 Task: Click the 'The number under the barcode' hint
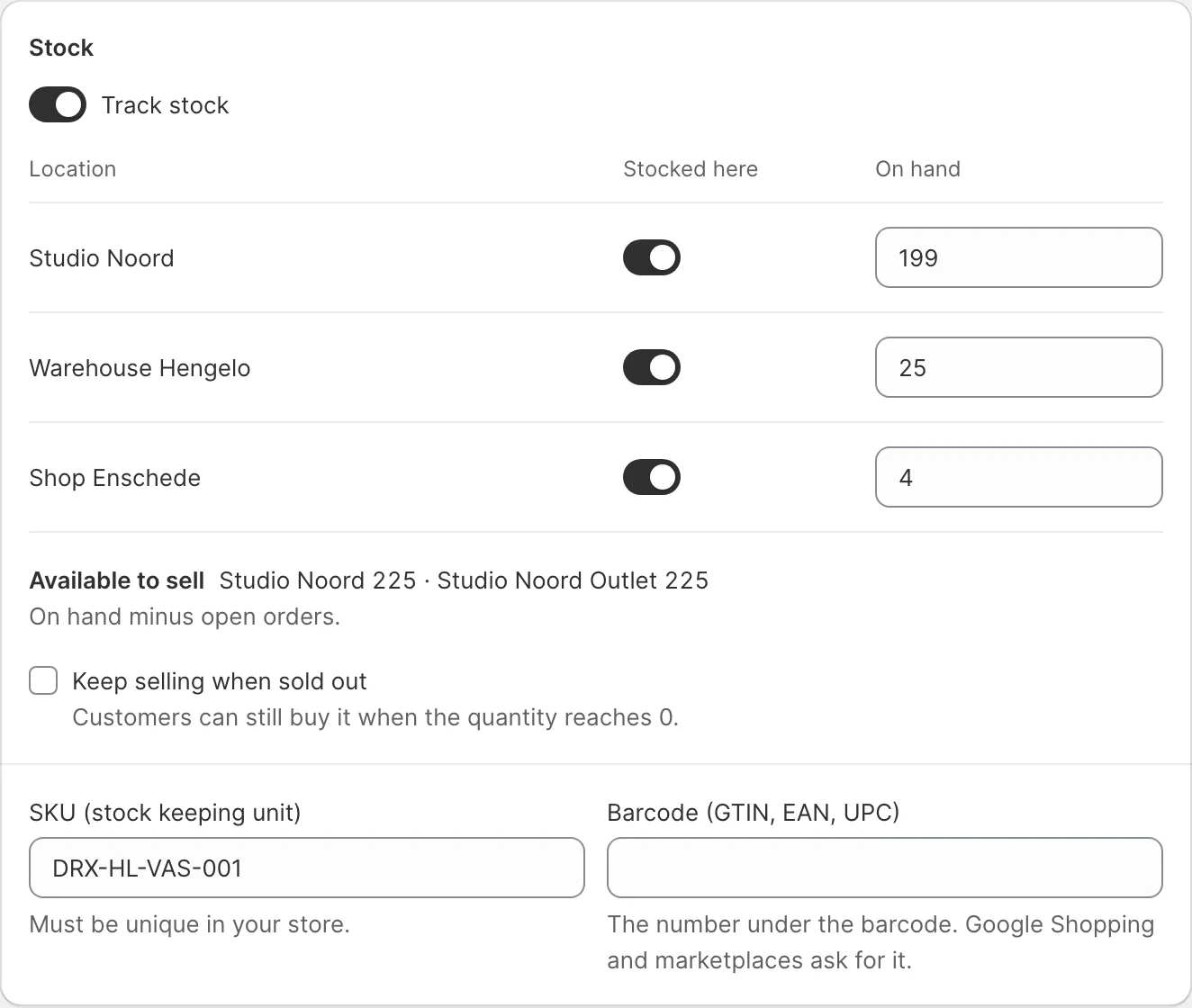(880, 942)
